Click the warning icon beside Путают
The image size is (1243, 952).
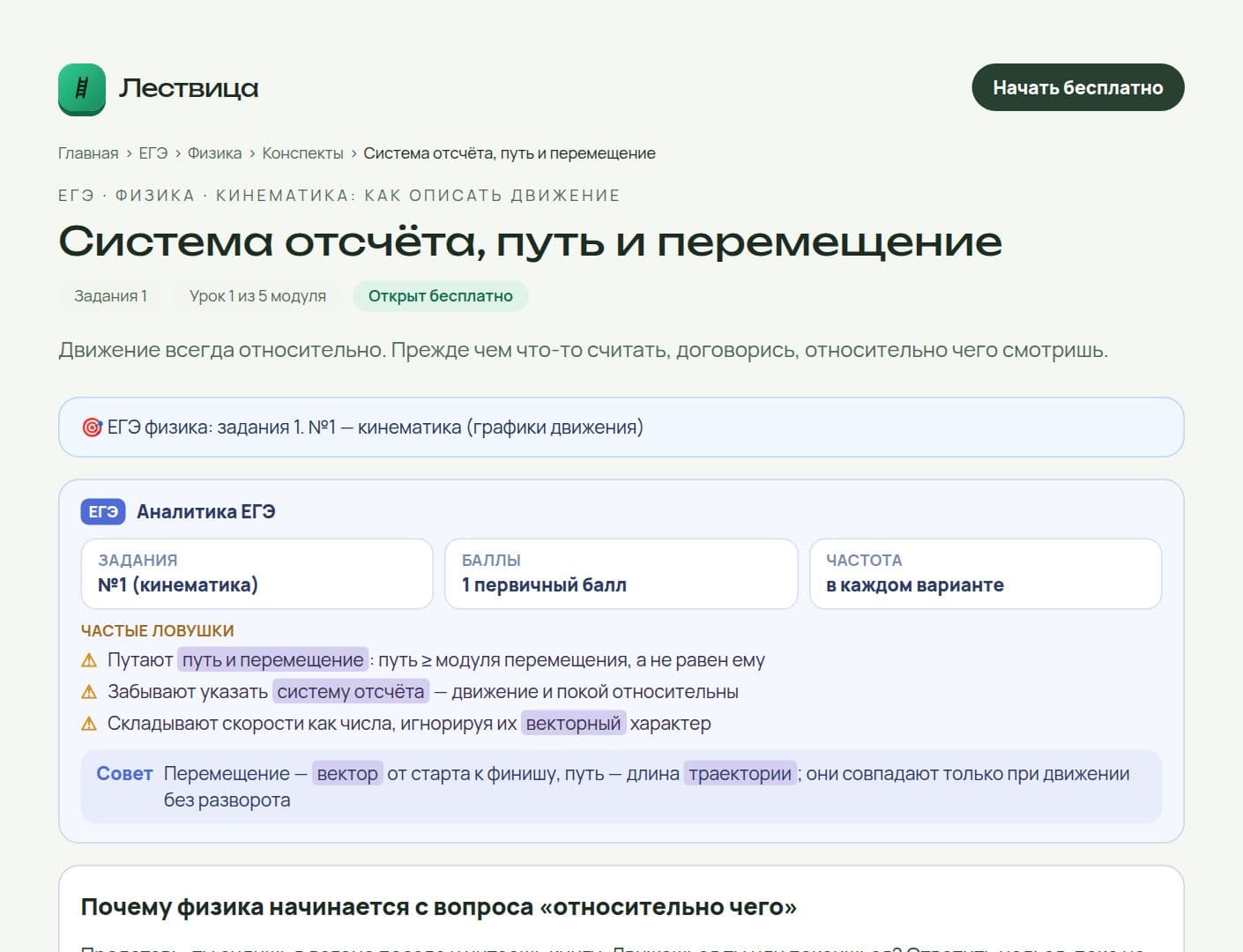pos(89,660)
